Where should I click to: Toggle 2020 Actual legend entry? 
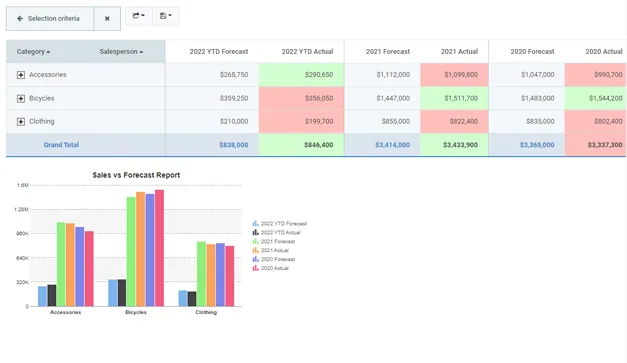[x=271, y=268]
